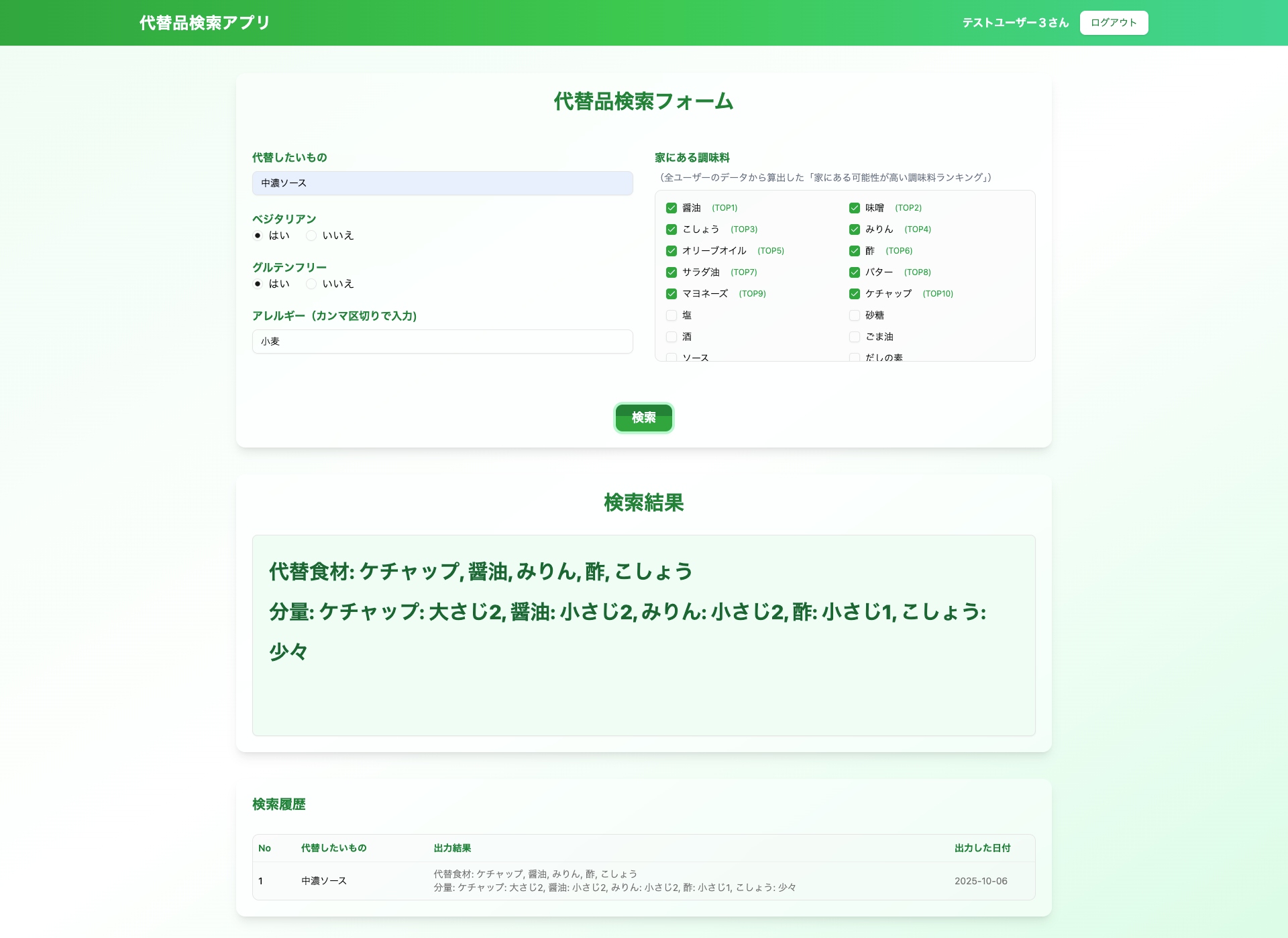Select はい radio under グルテンフリー
The height and width of the screenshot is (938, 1288).
(258, 284)
